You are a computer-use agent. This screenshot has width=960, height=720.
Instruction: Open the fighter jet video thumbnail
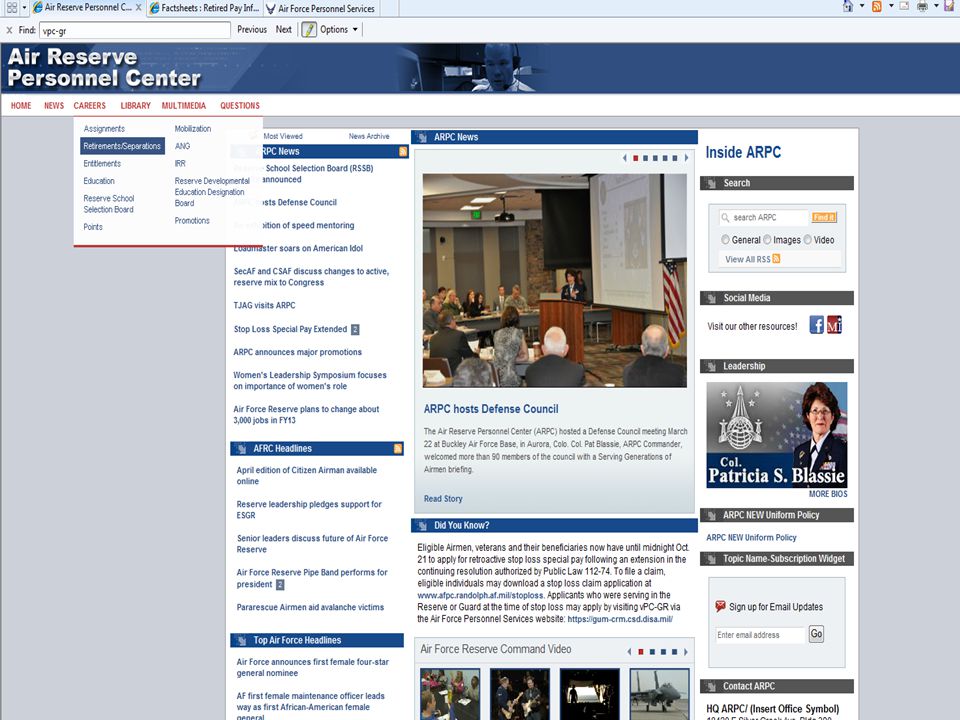(659, 694)
